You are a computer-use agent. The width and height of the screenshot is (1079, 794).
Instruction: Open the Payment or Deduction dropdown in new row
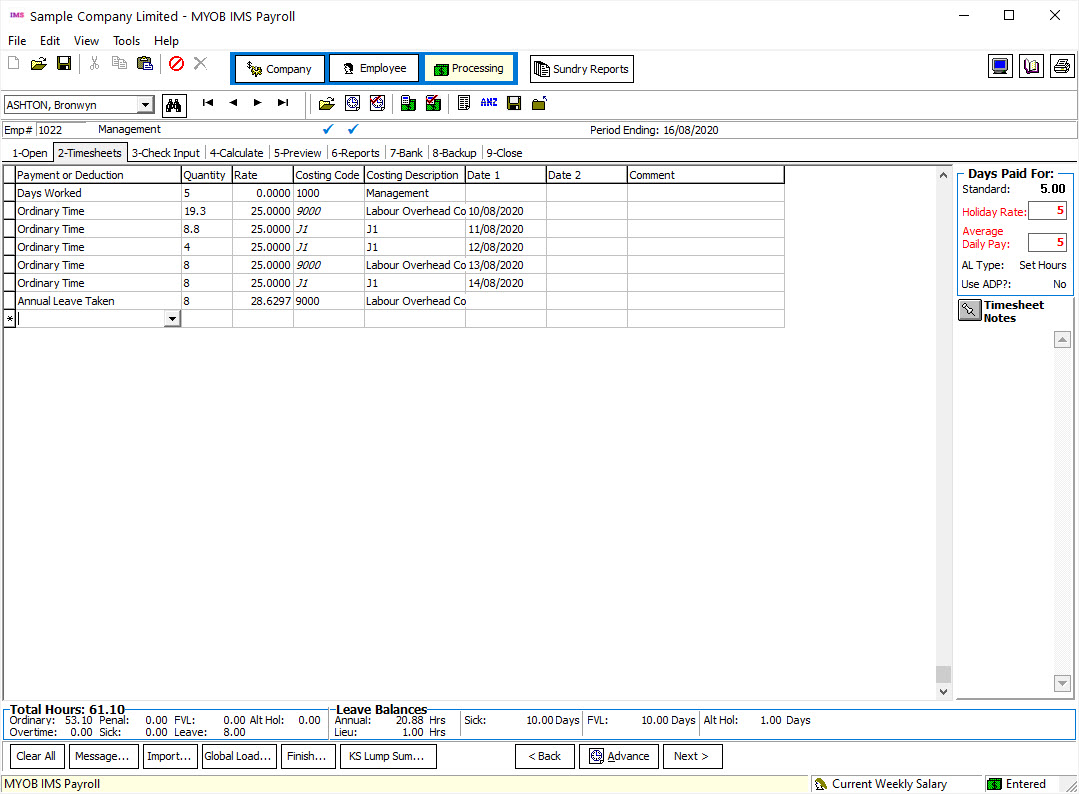coord(172,319)
